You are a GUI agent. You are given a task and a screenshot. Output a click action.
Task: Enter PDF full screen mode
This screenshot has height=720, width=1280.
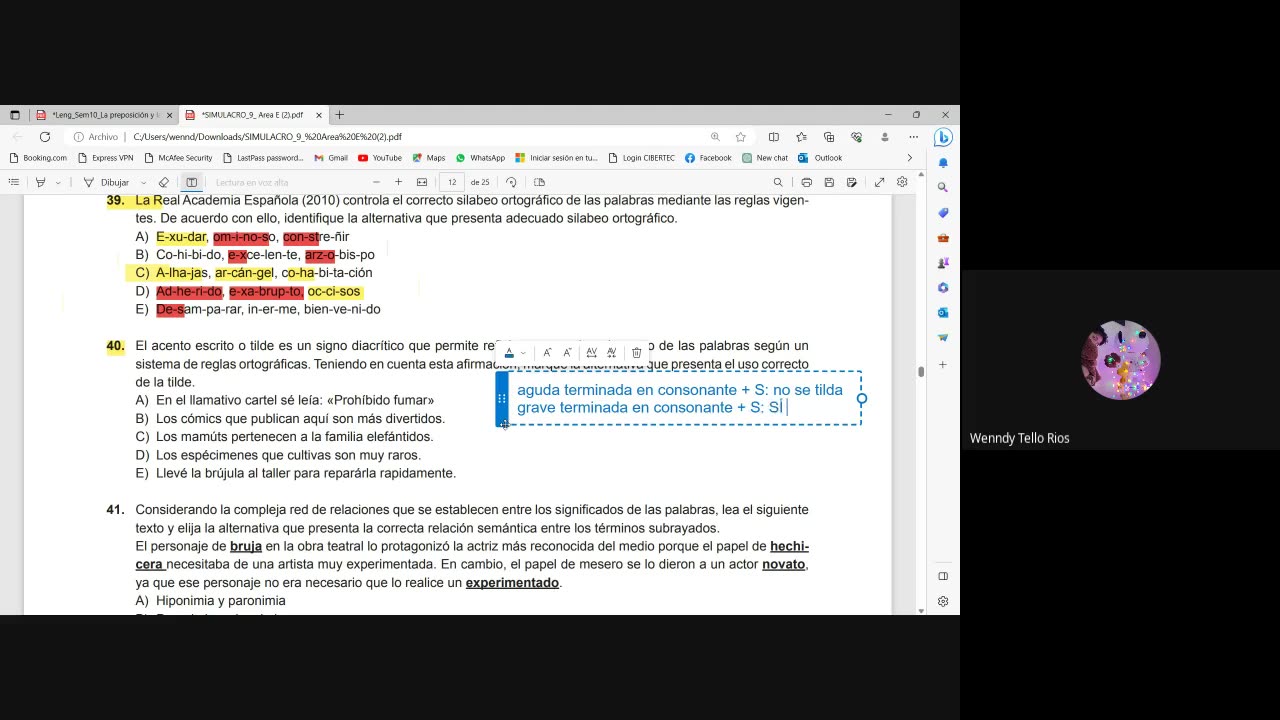click(879, 182)
